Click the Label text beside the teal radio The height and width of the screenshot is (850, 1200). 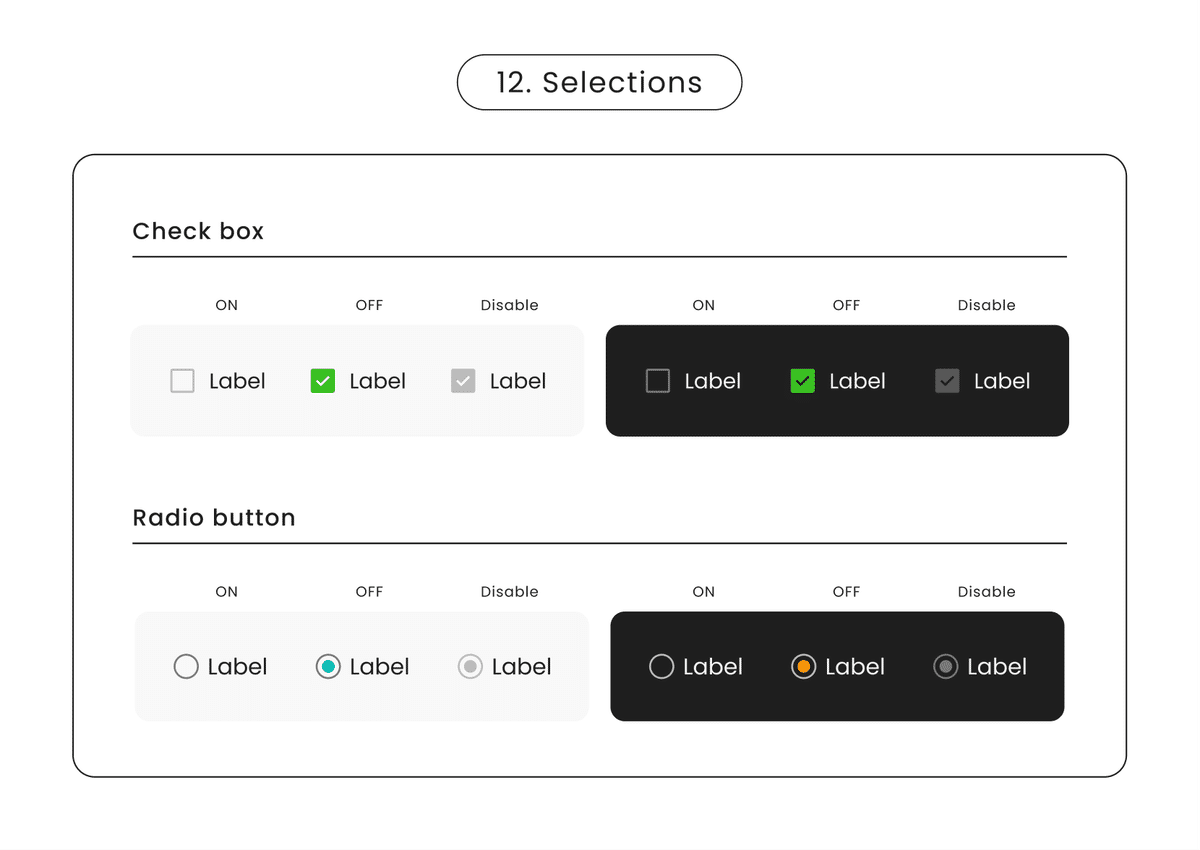379,667
